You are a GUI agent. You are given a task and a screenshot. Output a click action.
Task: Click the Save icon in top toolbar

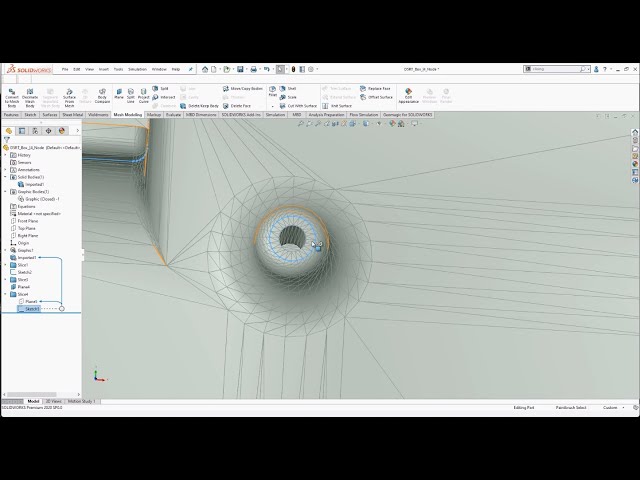240,69
